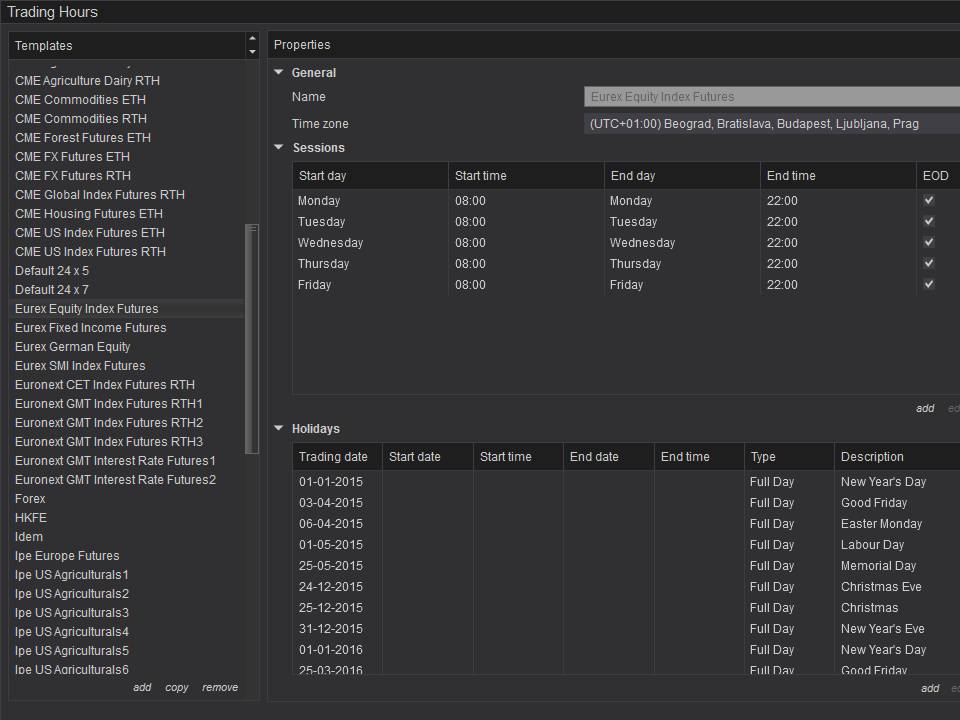Screen dimensions: 960x720
Task: Click the Name input field
Action: (x=771, y=97)
